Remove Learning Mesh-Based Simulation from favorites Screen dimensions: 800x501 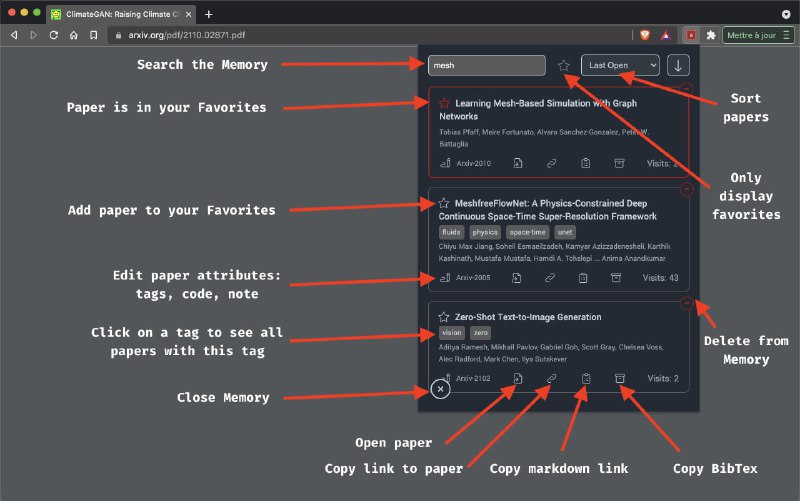pyautogui.click(x=444, y=103)
